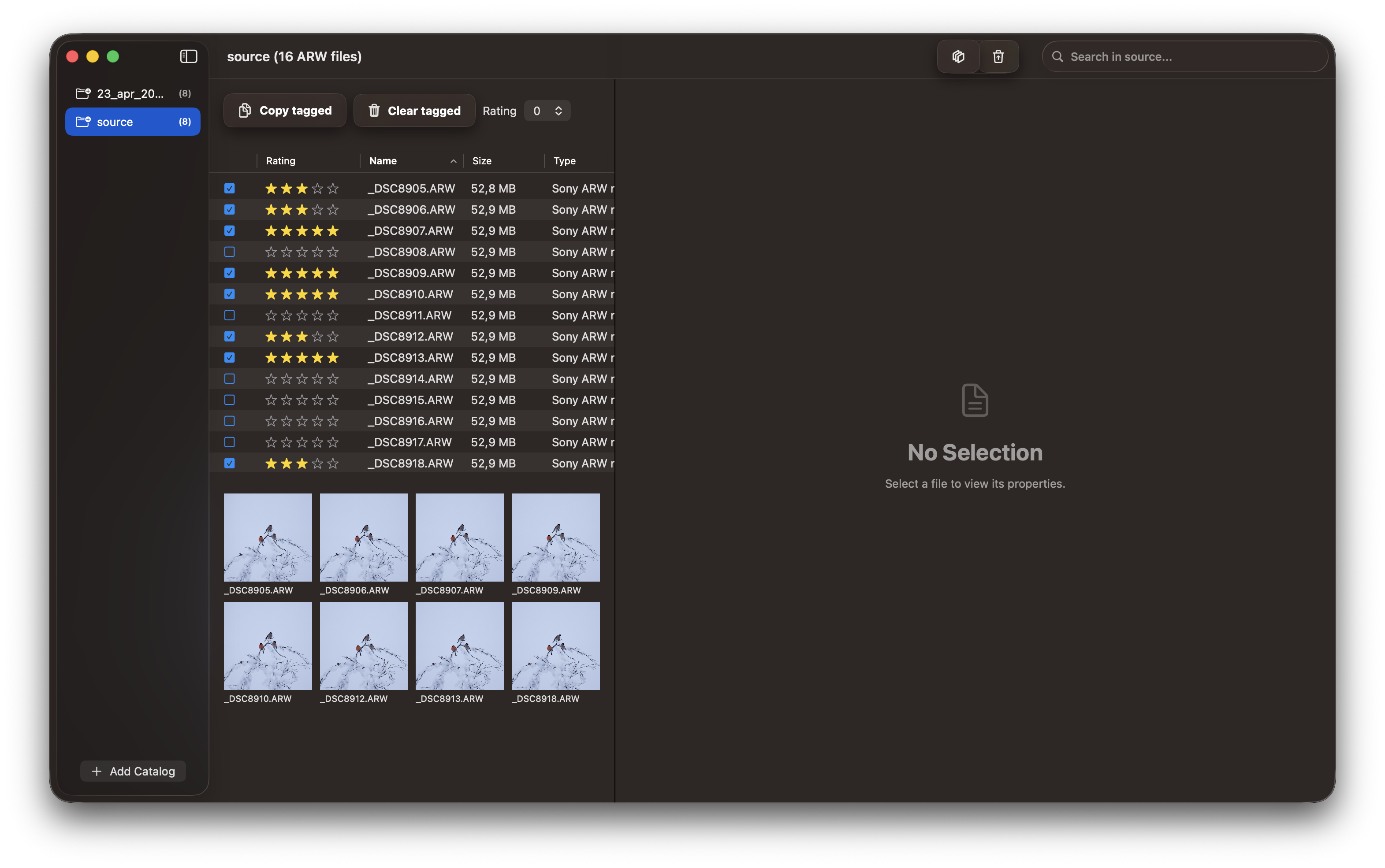The width and height of the screenshot is (1385, 868).
Task: Click fifth star of _DSC8912.ARW rating
Action: pyautogui.click(x=333, y=337)
